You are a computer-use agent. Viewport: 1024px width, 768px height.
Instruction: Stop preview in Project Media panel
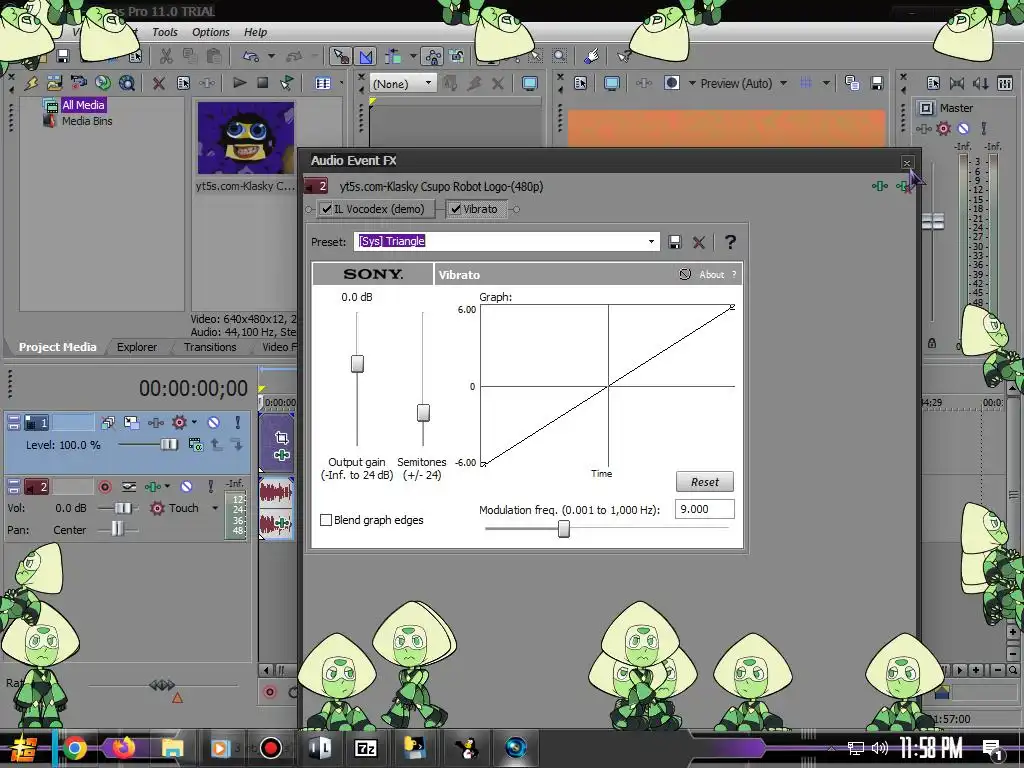[x=263, y=83]
